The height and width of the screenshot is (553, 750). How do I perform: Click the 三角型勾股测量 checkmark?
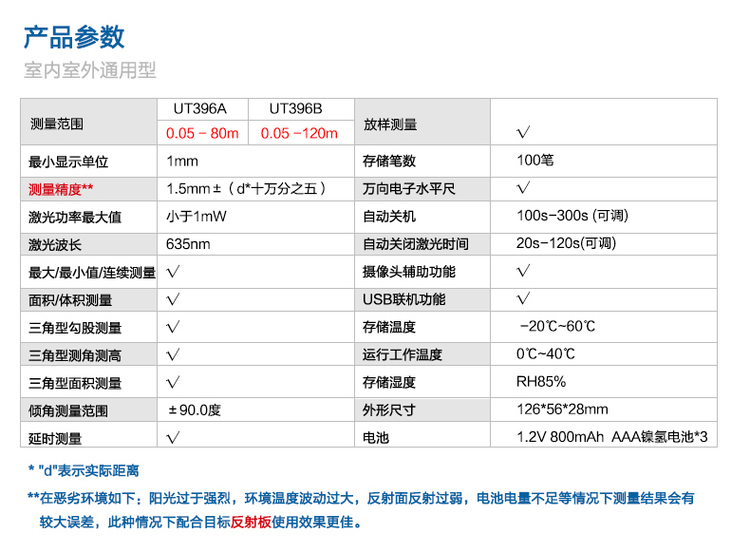pos(173,327)
